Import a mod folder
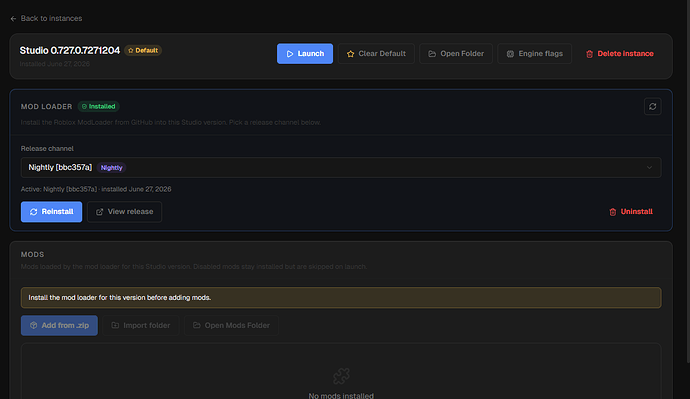 141,326
